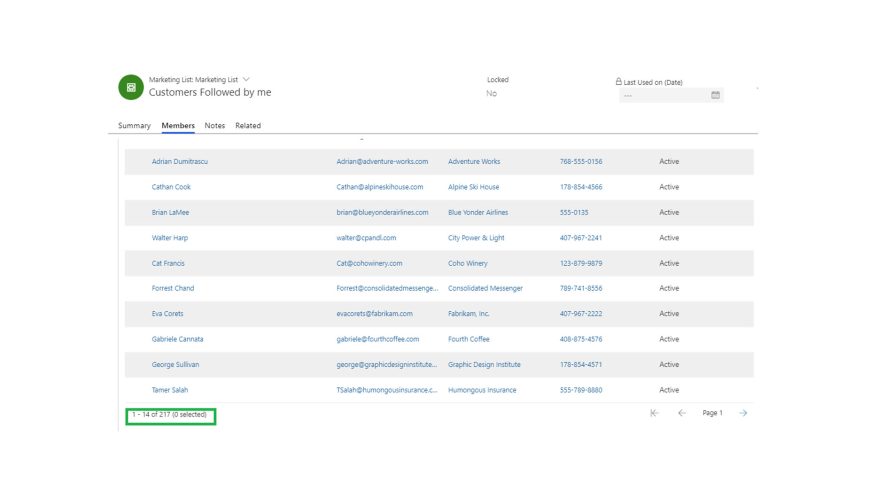The width and height of the screenshot is (869, 483).
Task: Click email Cathan@alpineskihouse.com
Action: pyautogui.click(x=380, y=187)
